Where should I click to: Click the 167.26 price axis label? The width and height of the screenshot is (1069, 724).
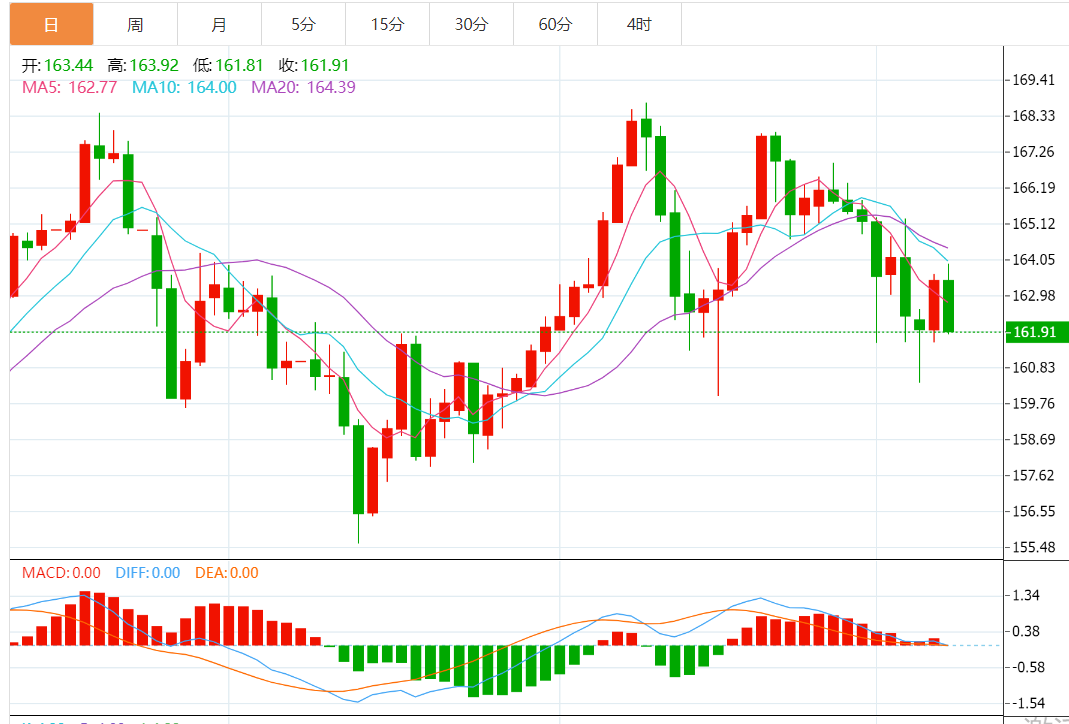click(x=1034, y=152)
